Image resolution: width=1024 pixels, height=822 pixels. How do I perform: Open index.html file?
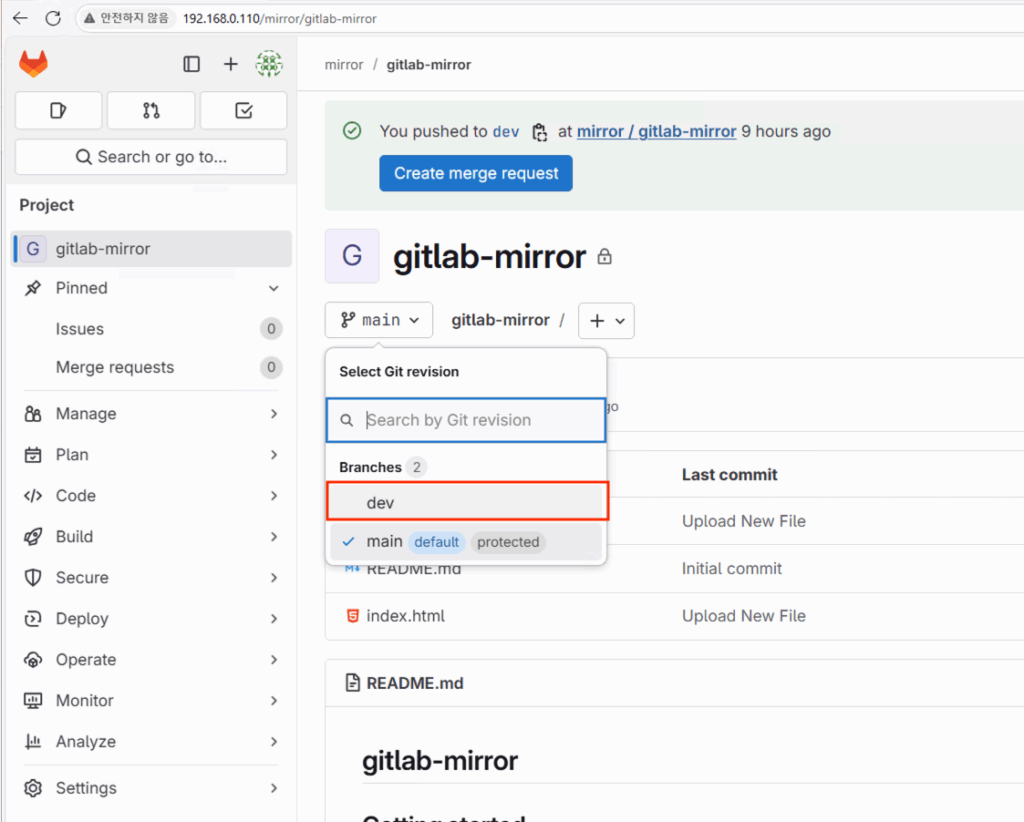(406, 616)
